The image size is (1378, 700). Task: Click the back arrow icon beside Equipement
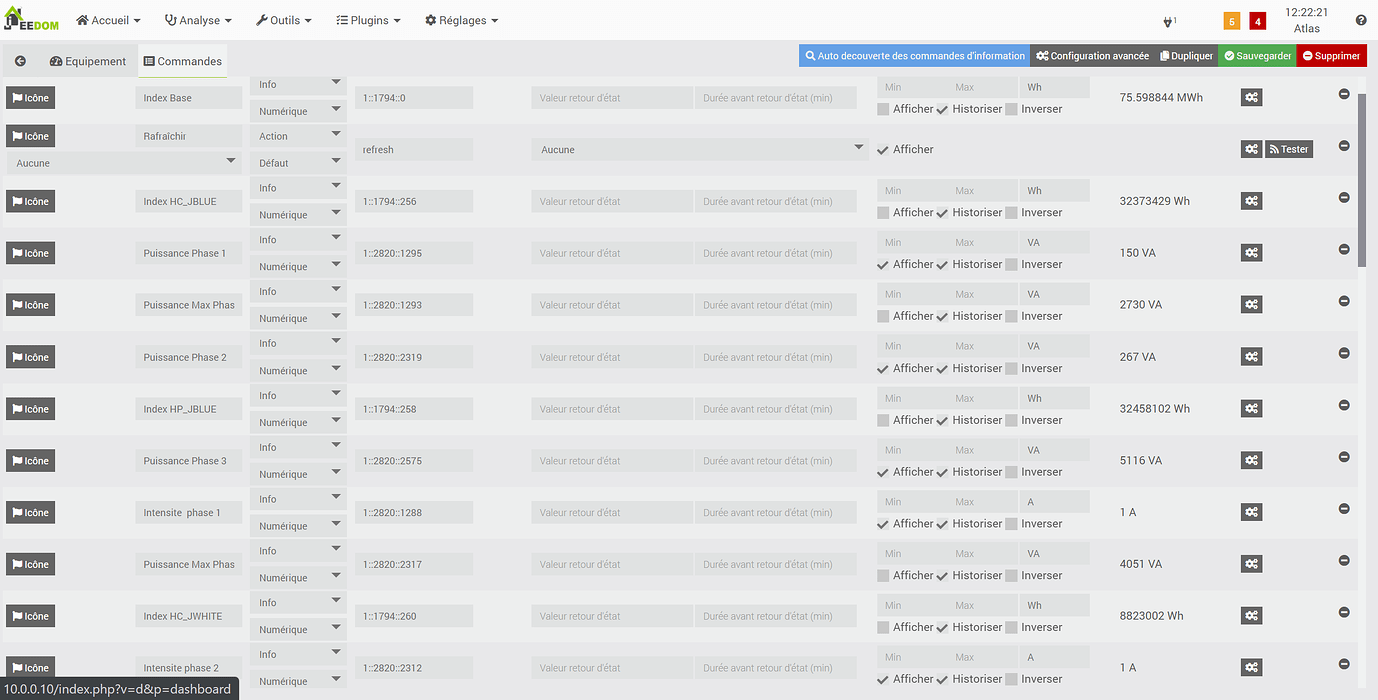[x=20, y=61]
